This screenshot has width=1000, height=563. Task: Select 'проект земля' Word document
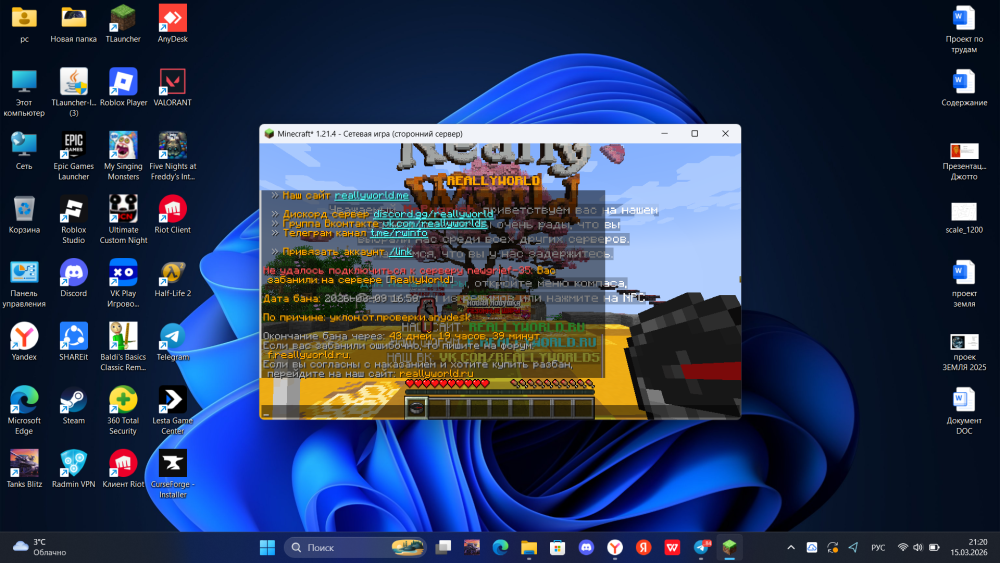tap(964, 284)
